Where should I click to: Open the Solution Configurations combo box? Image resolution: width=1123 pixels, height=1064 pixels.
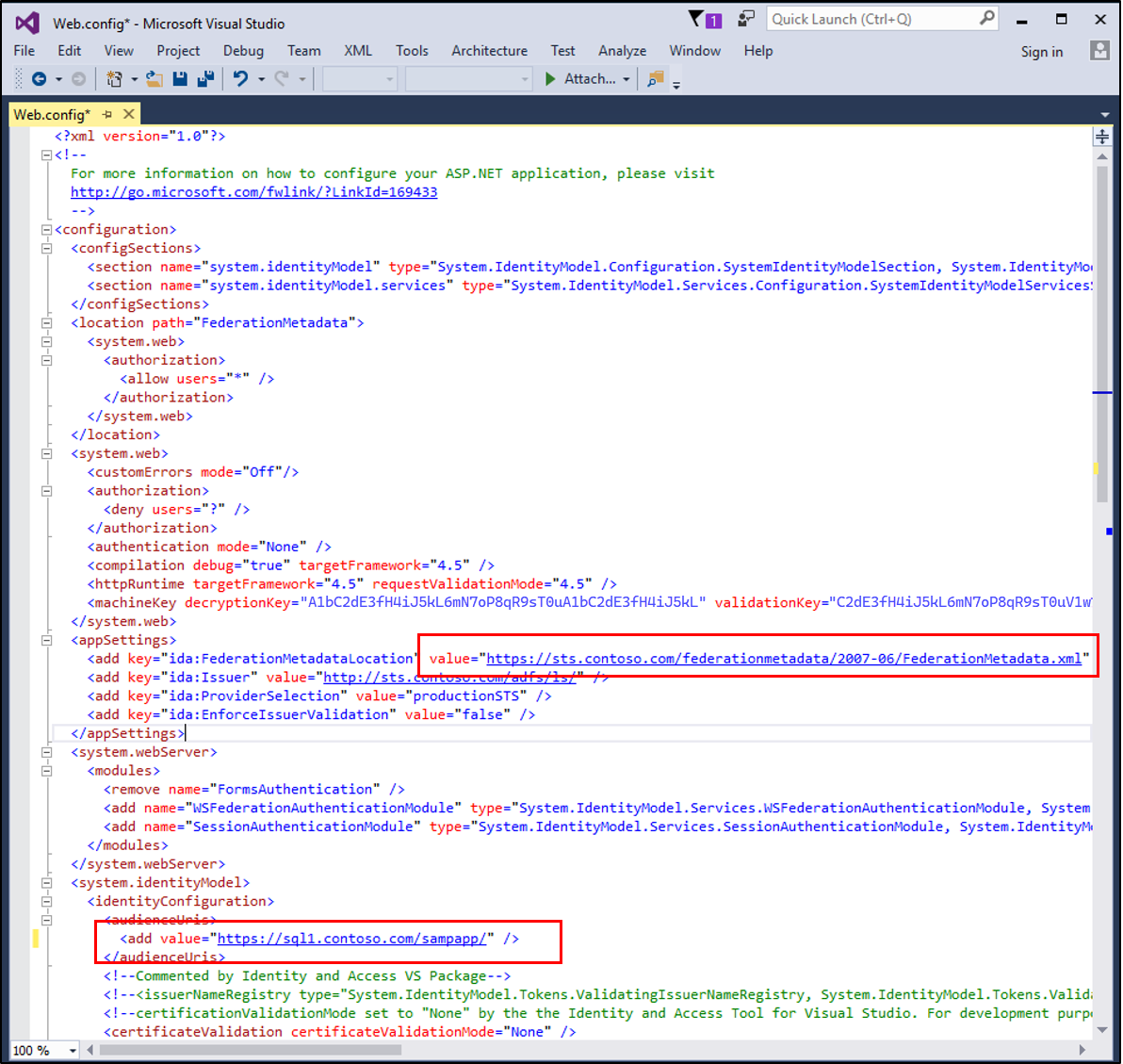tap(360, 79)
